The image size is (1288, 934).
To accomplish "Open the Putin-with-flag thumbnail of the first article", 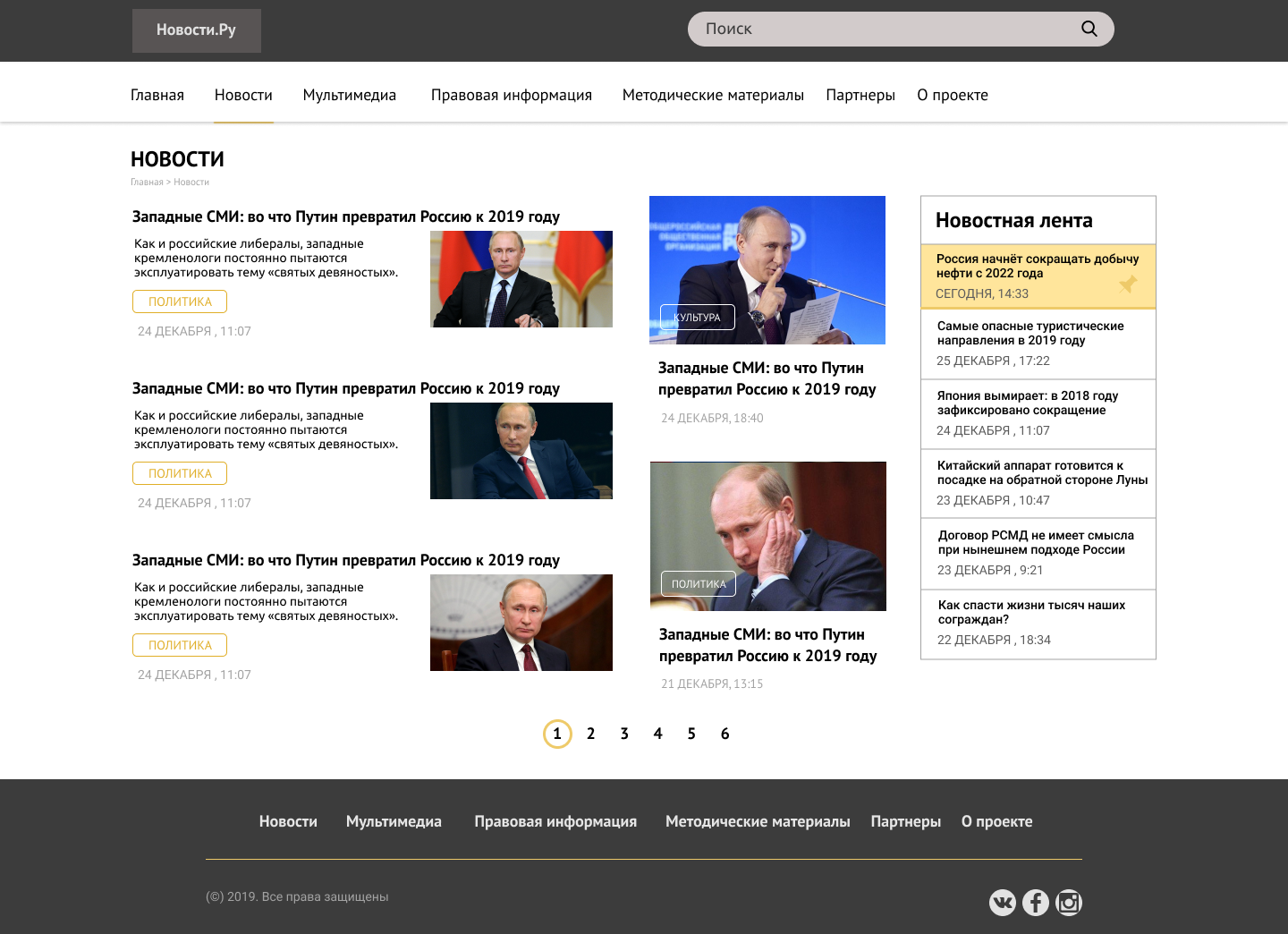I will [x=521, y=279].
